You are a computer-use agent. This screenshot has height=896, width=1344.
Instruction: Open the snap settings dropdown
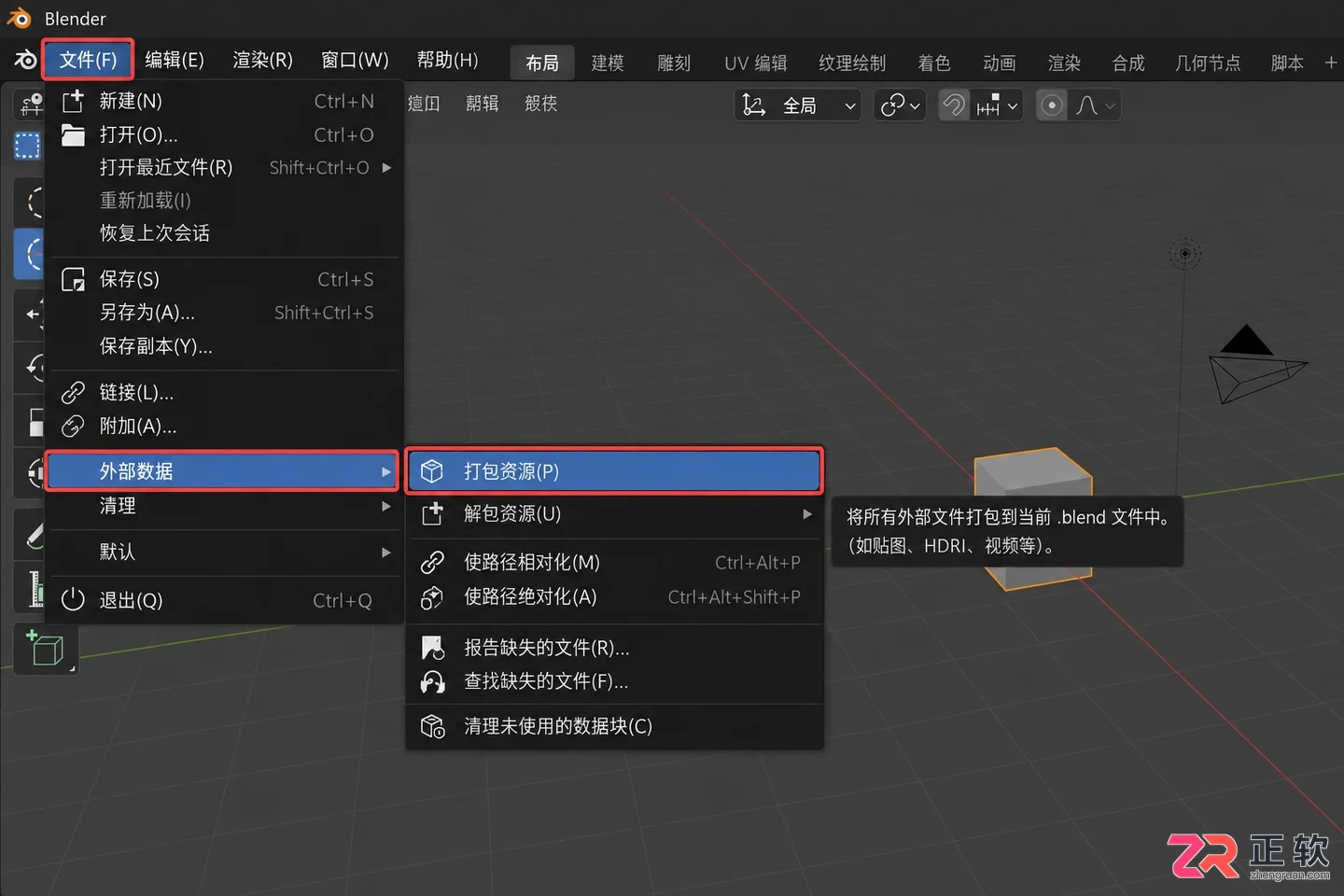997,105
